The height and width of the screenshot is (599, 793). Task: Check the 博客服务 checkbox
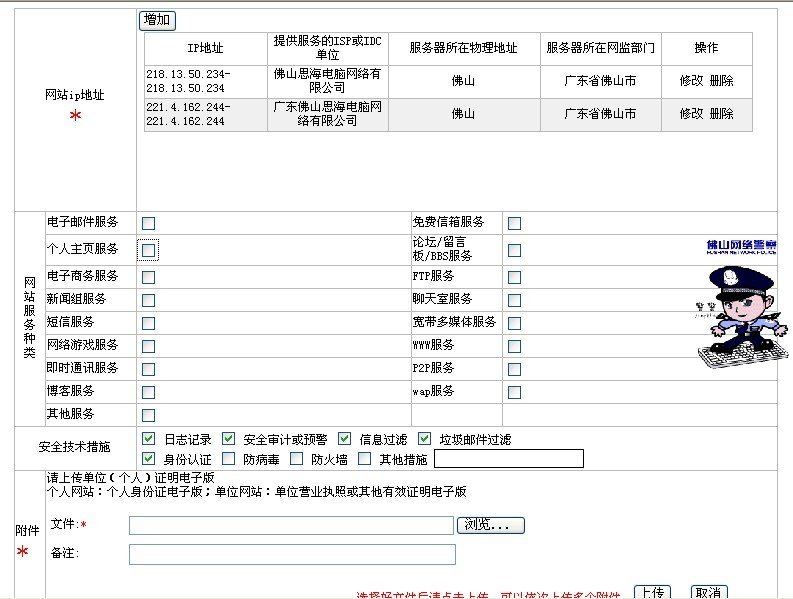point(148,393)
